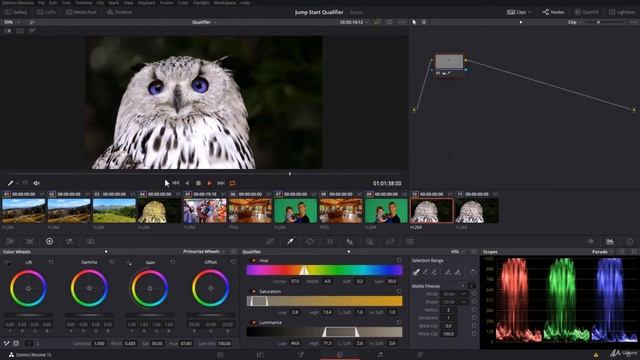640x360 pixels.
Task: Open the LUTs panel
Action: [x=46, y=12]
